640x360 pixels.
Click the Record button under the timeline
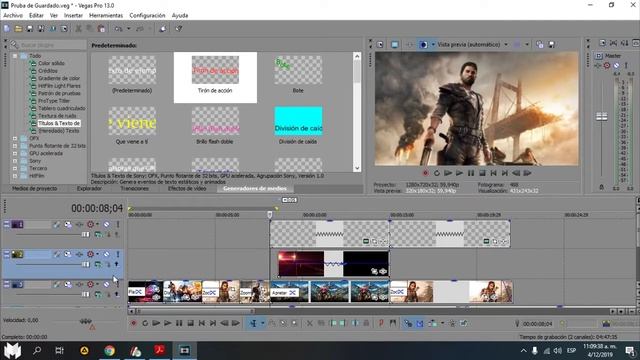tap(133, 323)
